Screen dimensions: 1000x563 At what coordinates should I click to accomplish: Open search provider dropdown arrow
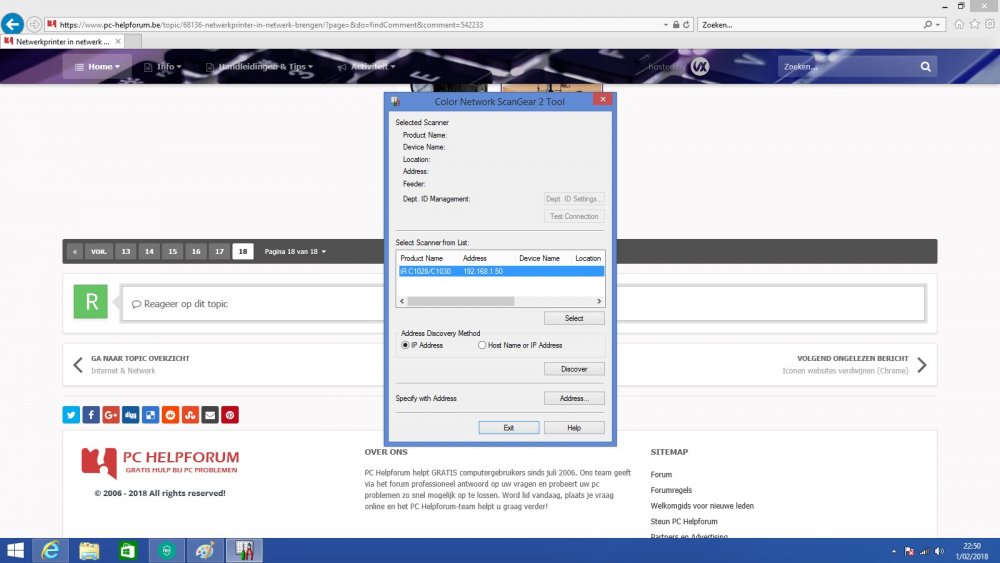[938, 24]
